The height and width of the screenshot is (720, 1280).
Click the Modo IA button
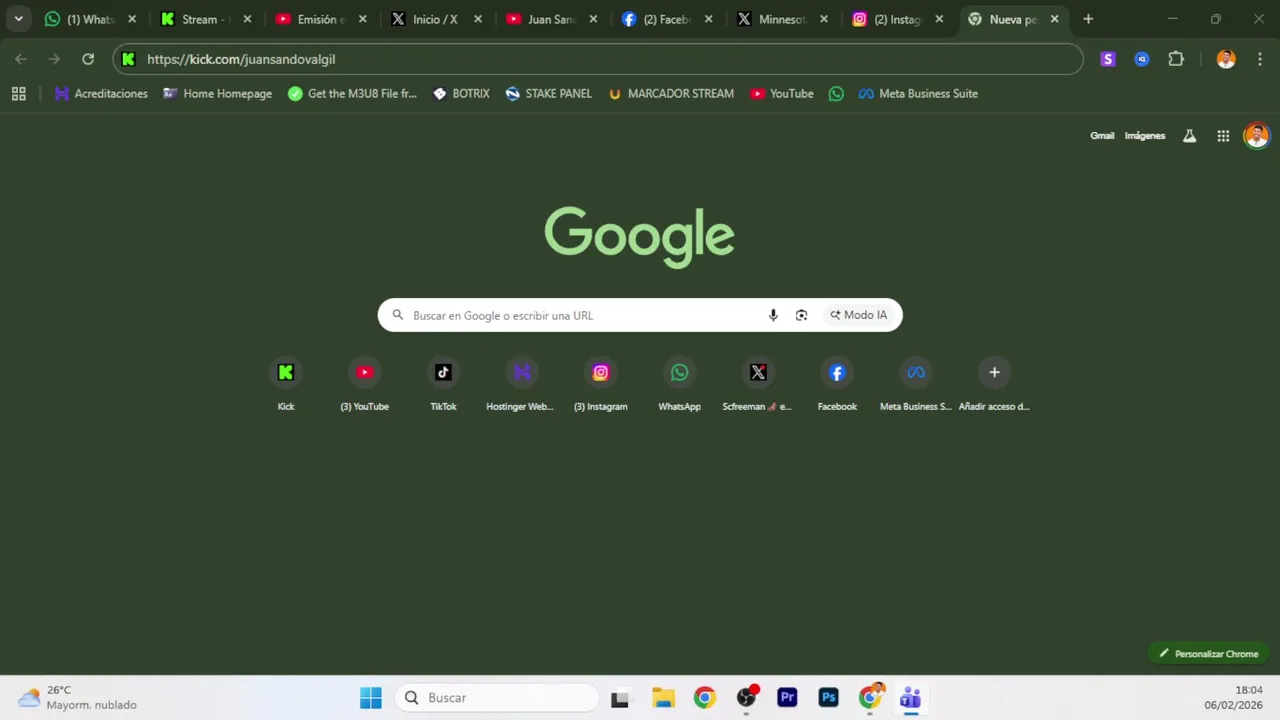tap(858, 315)
